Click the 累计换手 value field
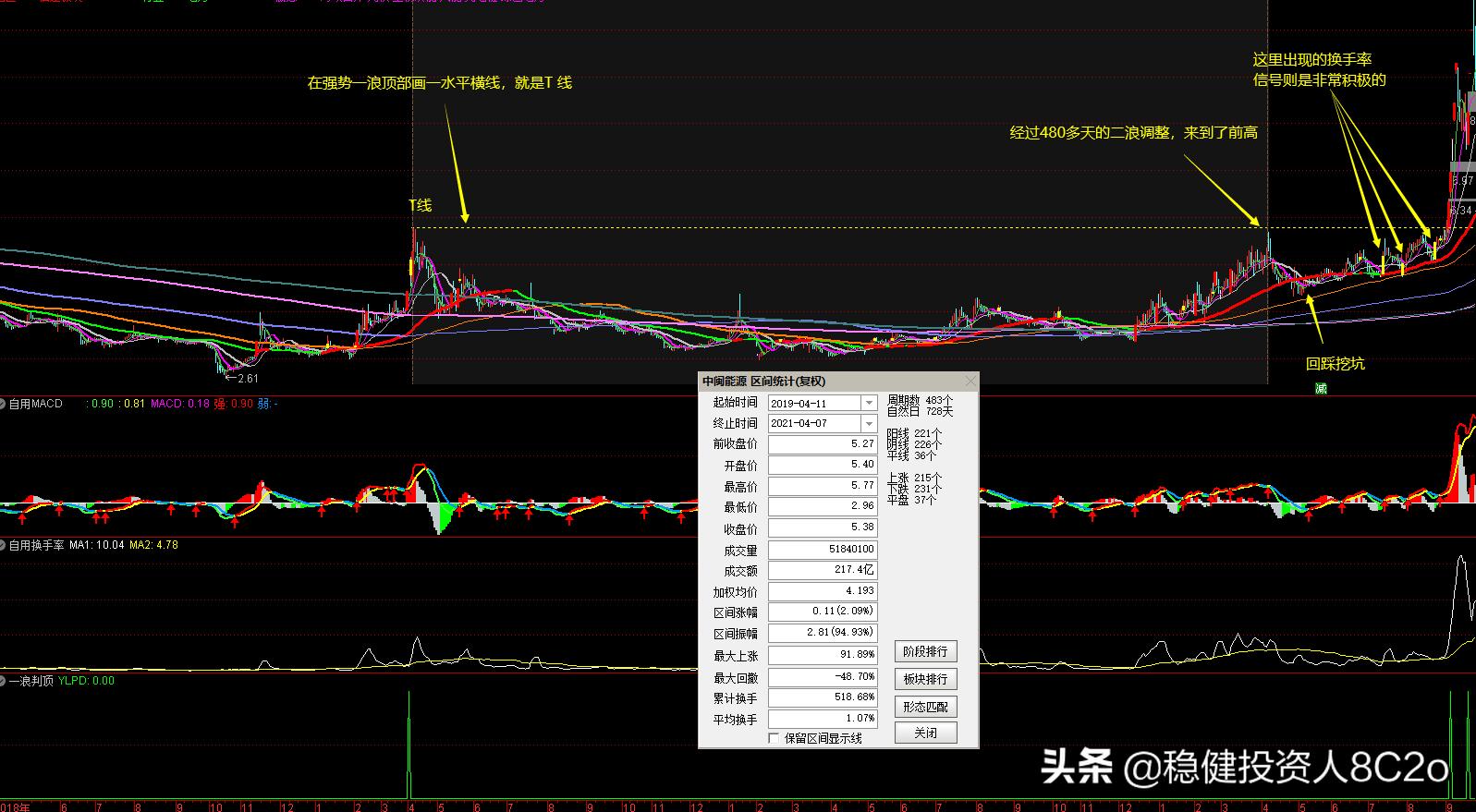This screenshot has width=1476, height=812. pyautogui.click(x=822, y=698)
